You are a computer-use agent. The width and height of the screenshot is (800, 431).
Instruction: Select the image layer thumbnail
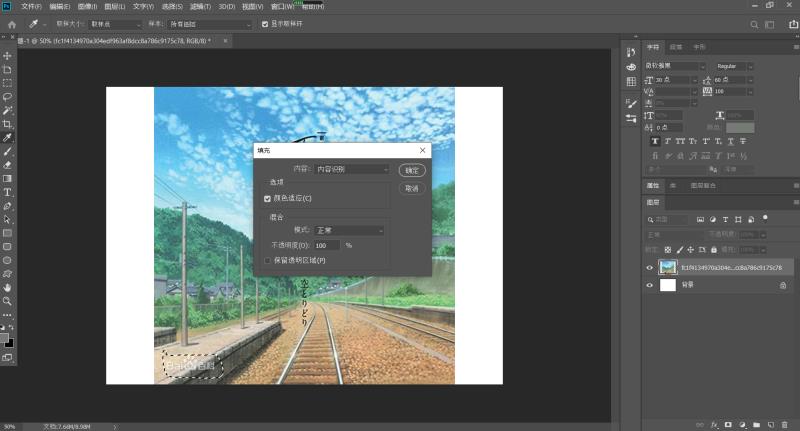668,267
